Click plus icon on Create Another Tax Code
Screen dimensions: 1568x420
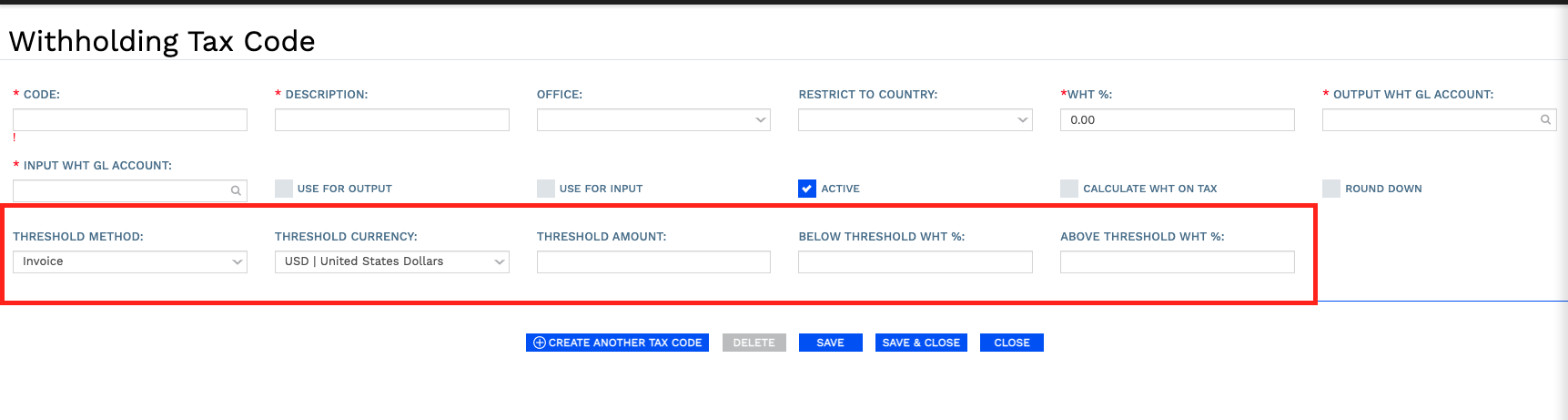[540, 343]
